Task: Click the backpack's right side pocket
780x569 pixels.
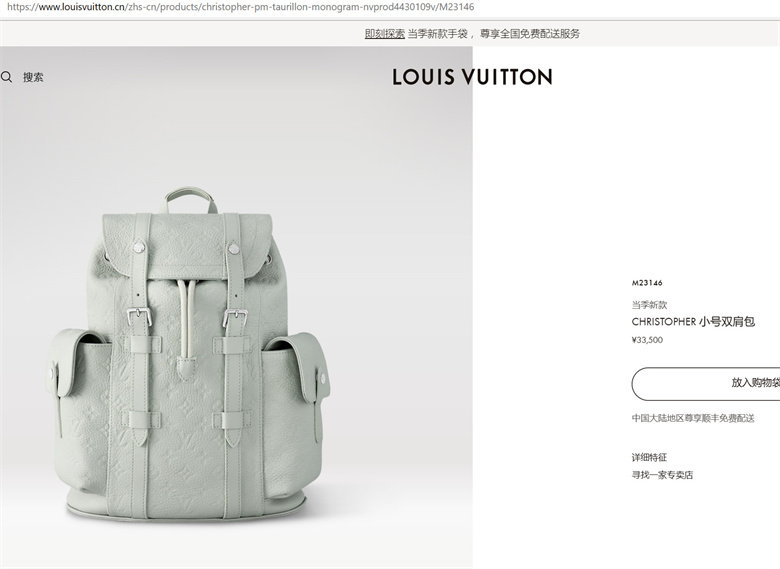Action: (293, 398)
